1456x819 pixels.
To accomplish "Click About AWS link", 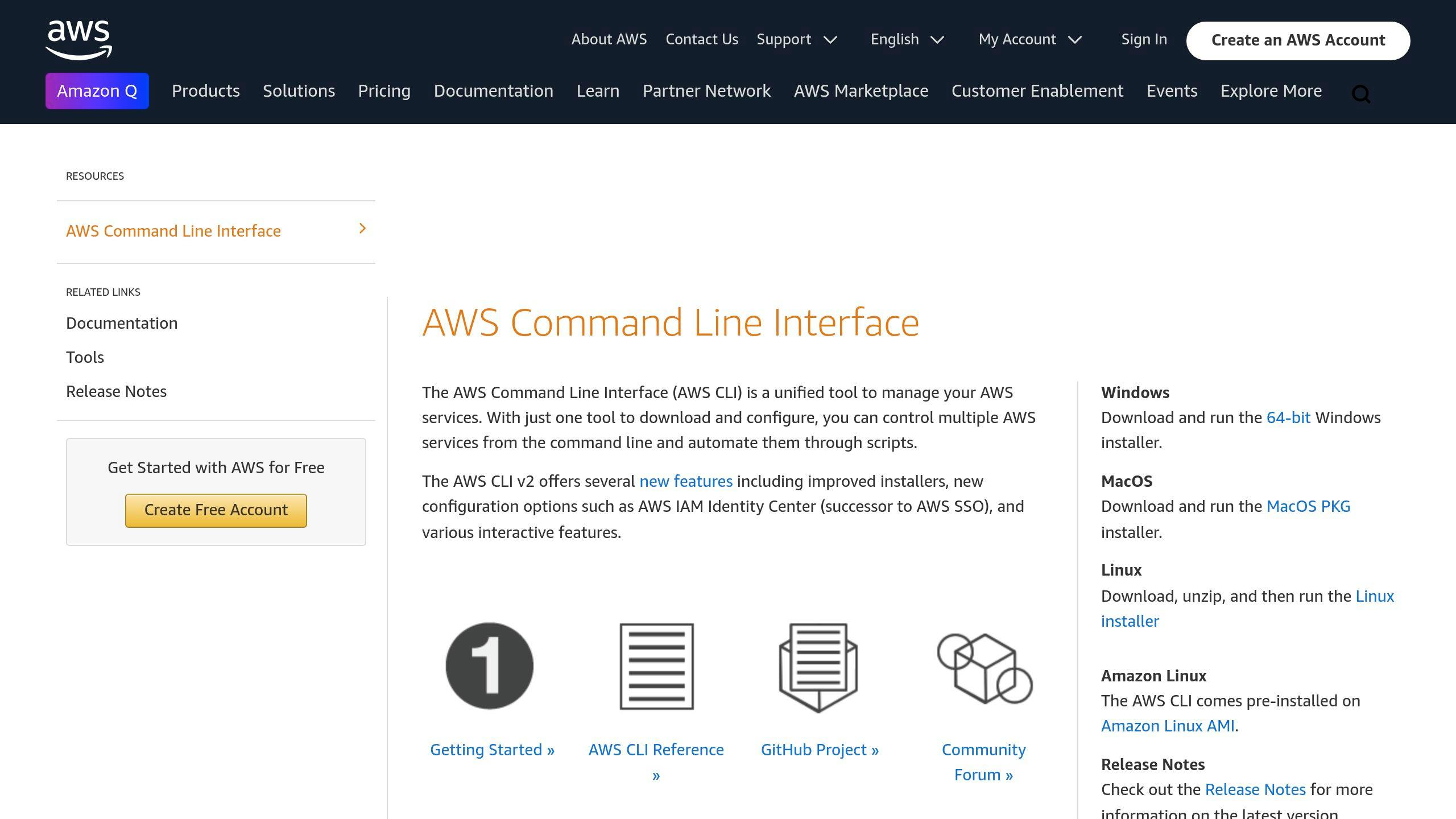I will pos(609,39).
